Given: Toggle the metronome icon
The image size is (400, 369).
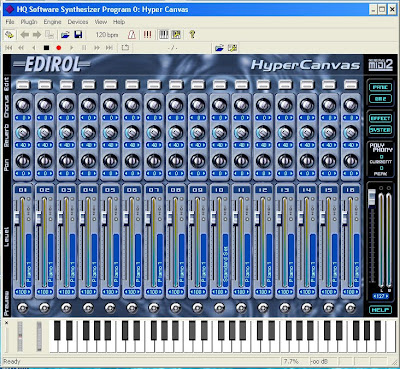Looking at the screenshot, I should (132, 35).
